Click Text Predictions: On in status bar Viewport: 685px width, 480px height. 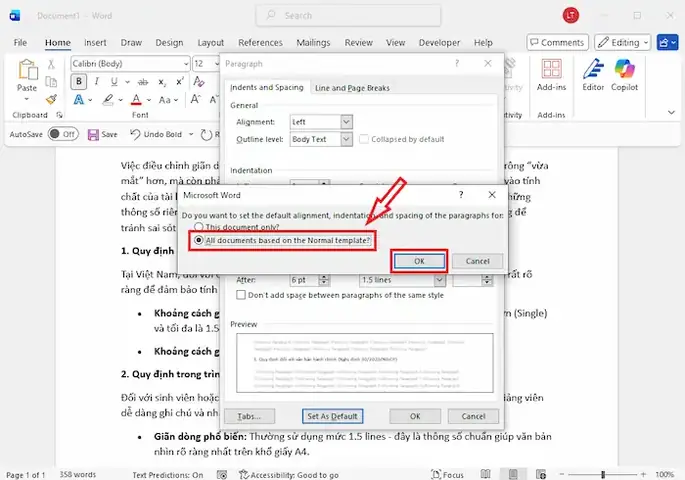tap(168, 475)
